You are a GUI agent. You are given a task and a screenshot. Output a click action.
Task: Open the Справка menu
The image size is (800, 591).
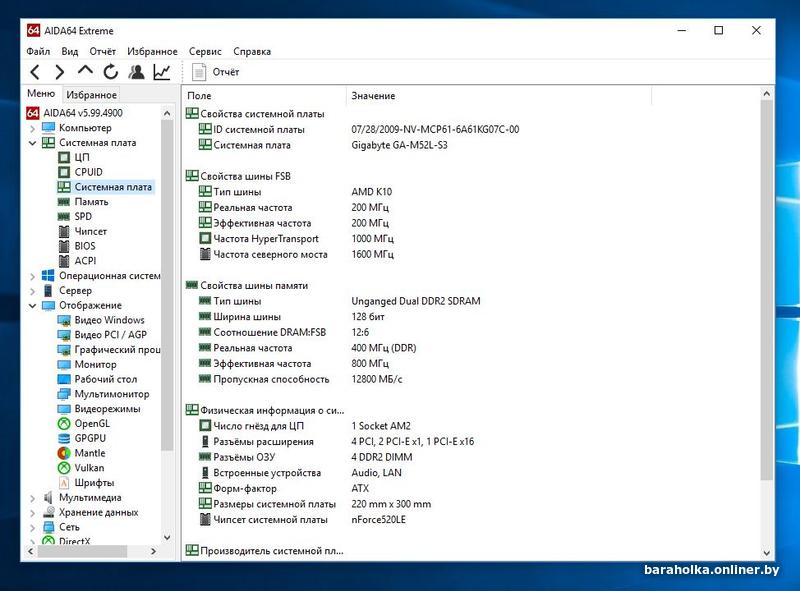[252, 52]
